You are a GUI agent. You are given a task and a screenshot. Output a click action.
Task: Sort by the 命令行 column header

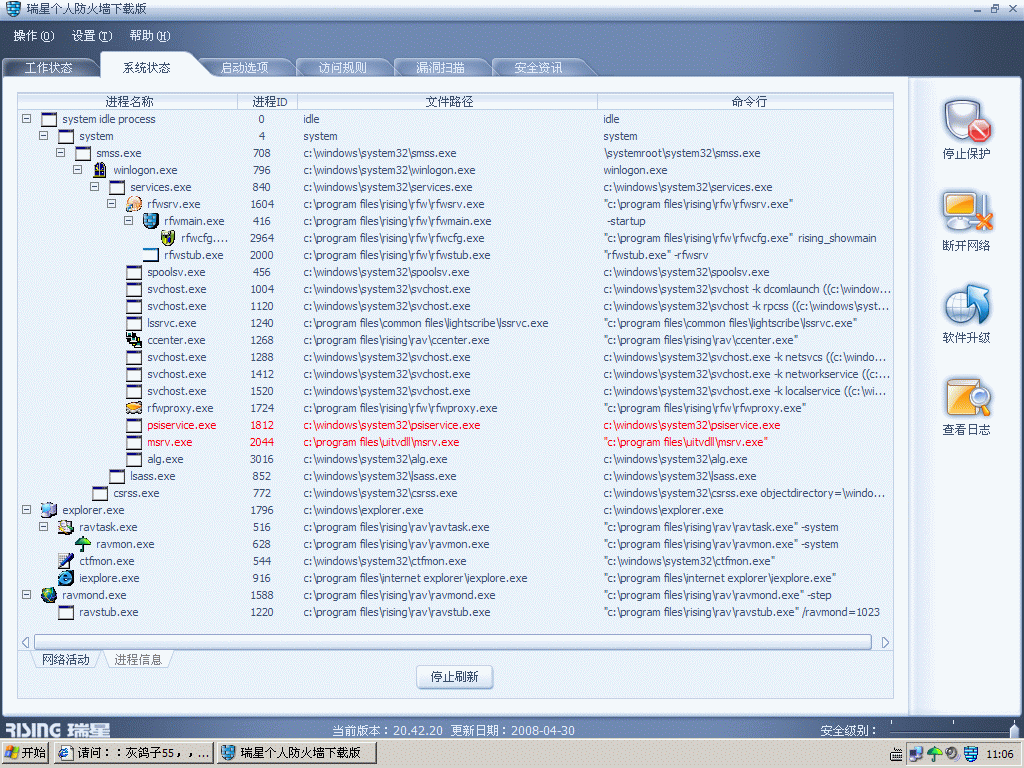point(746,101)
